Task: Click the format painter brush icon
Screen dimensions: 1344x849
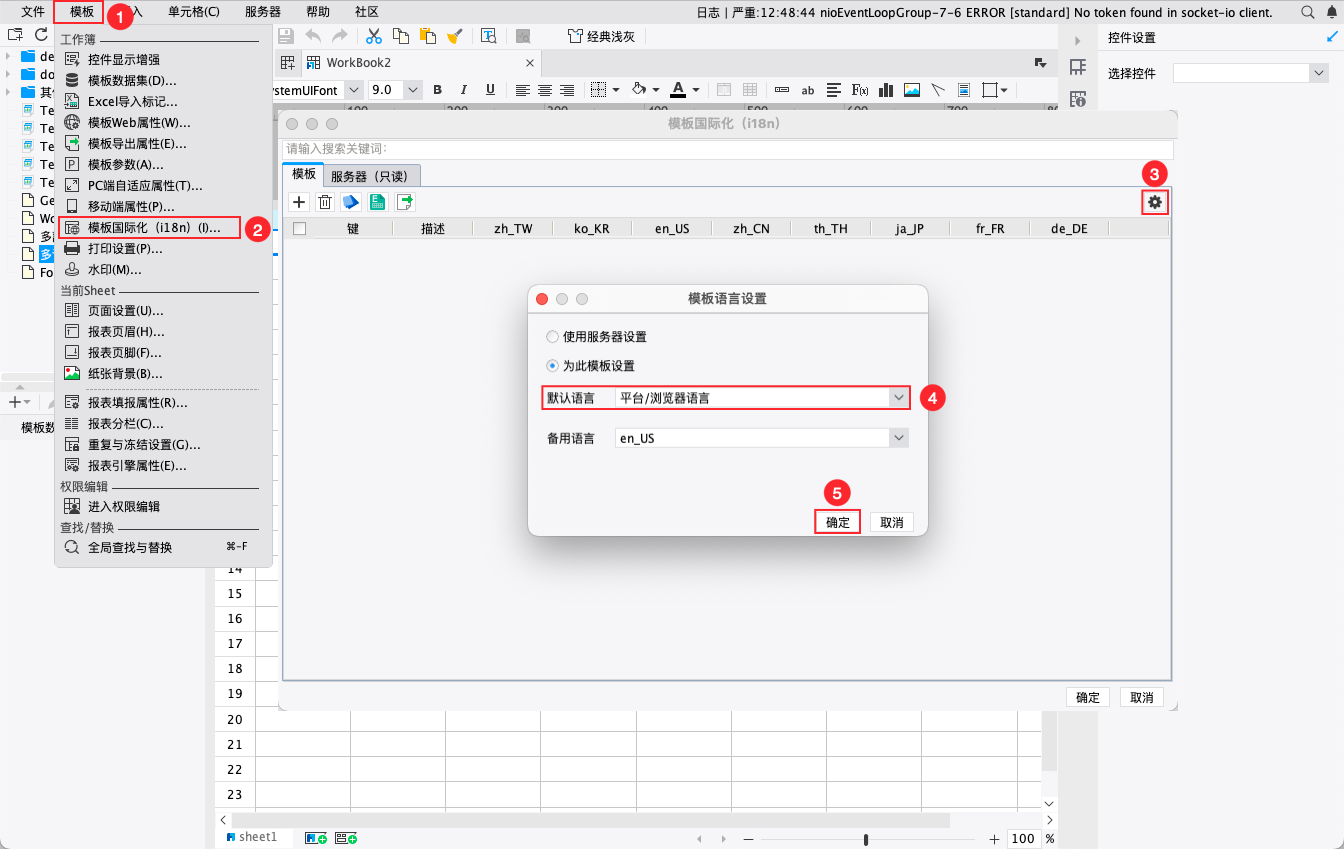Action: point(455,36)
